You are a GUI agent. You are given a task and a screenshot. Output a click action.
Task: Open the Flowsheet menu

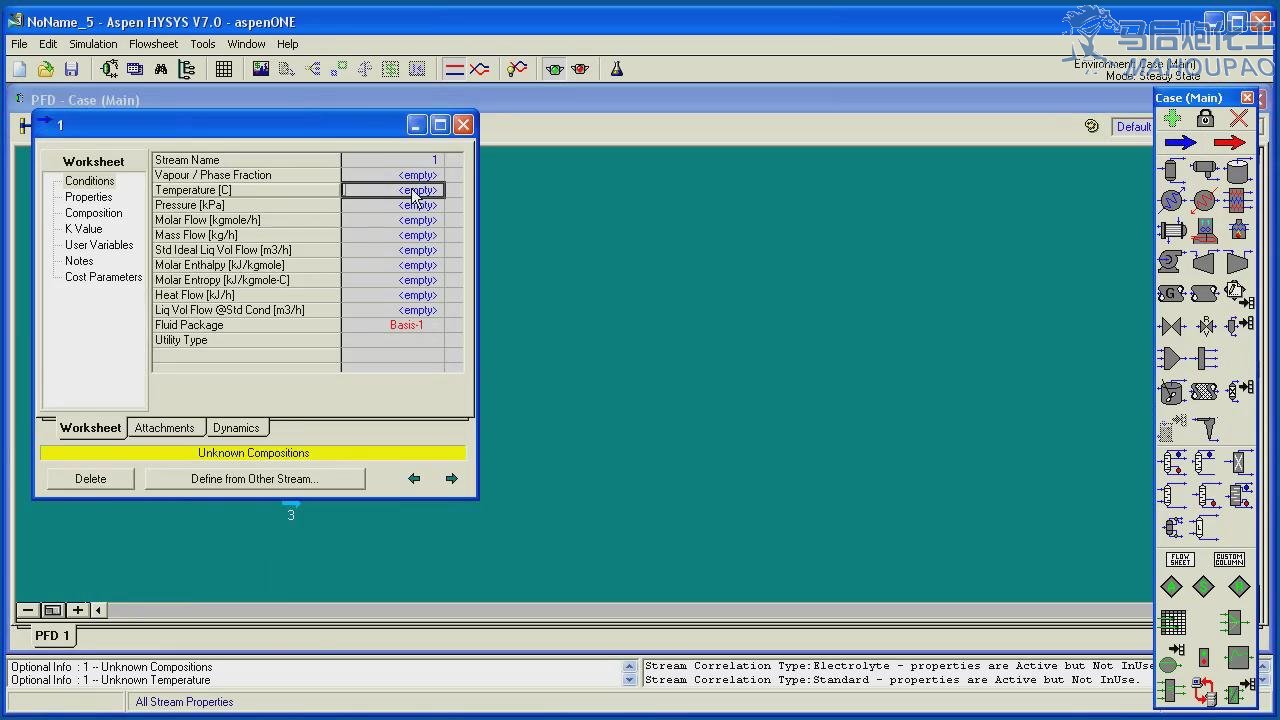[x=153, y=44]
